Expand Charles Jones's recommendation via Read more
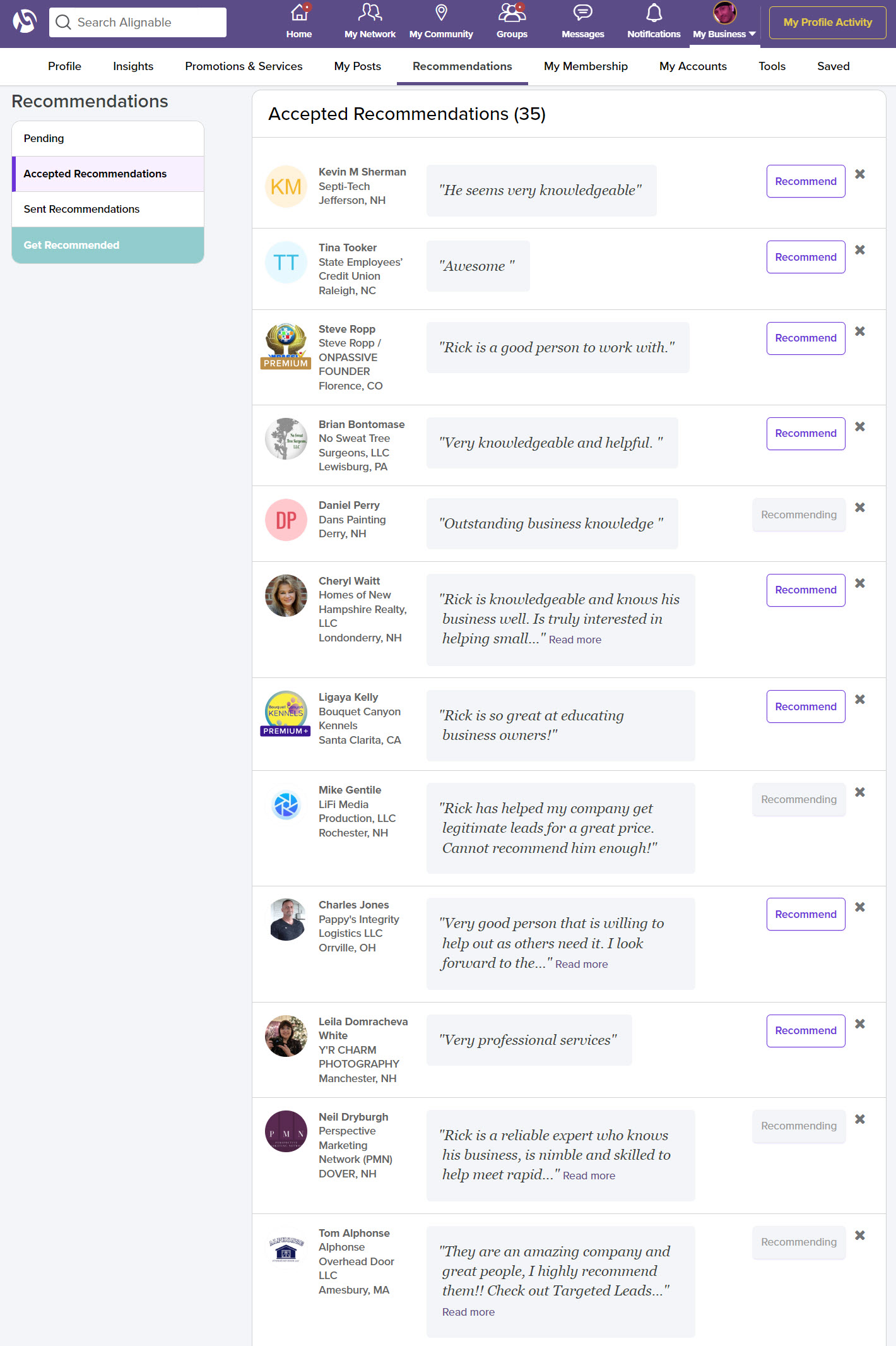The image size is (896, 1346). tap(581, 964)
